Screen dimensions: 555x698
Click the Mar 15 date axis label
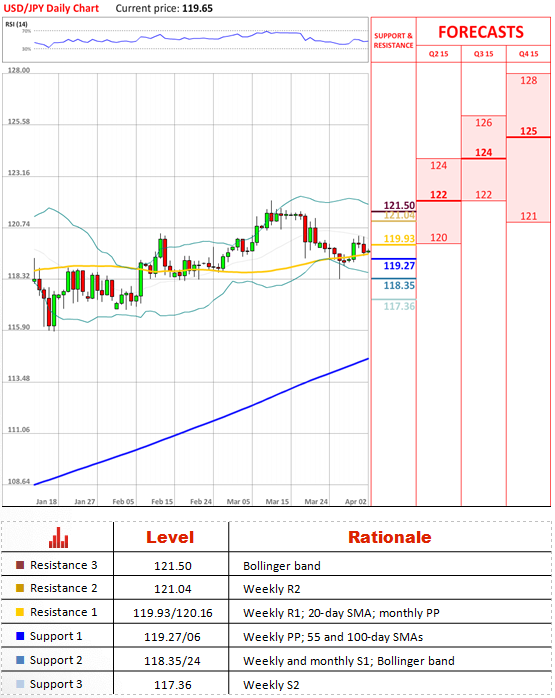tap(277, 502)
